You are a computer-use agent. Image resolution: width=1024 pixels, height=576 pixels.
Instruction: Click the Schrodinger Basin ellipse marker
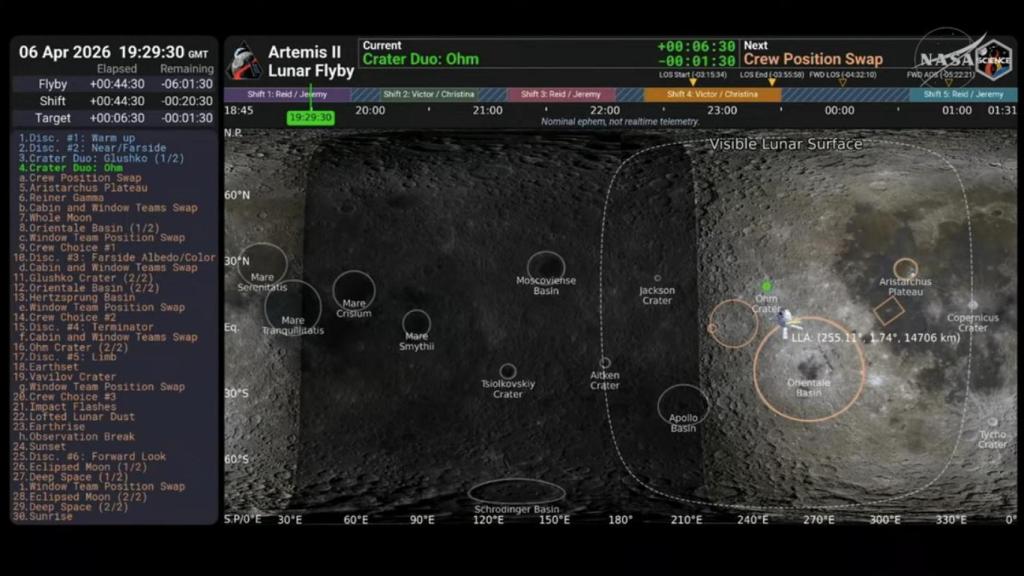[x=517, y=492]
